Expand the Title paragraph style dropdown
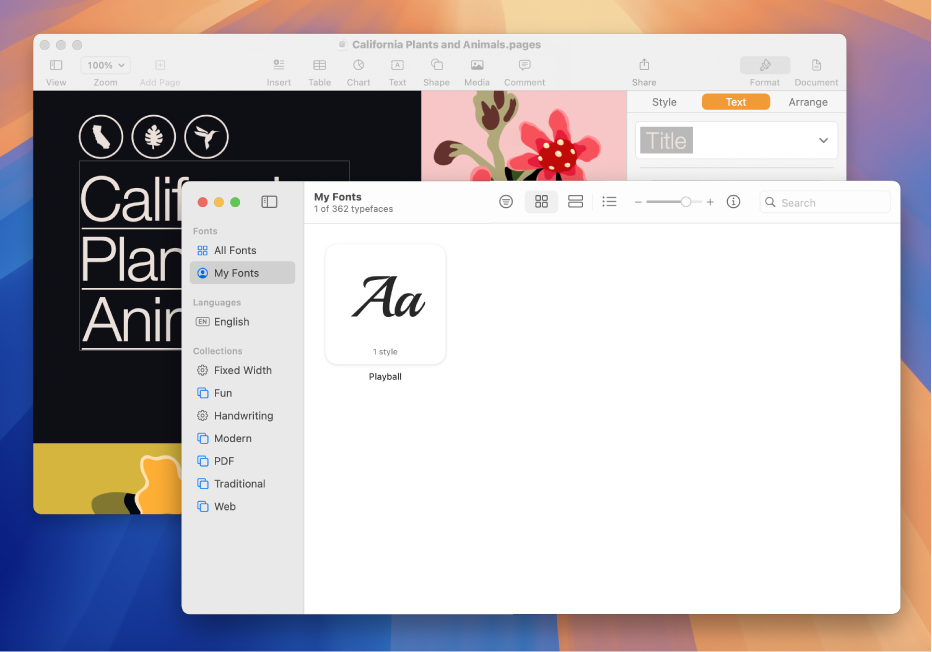Viewport: 932px width, 652px height. tap(823, 141)
